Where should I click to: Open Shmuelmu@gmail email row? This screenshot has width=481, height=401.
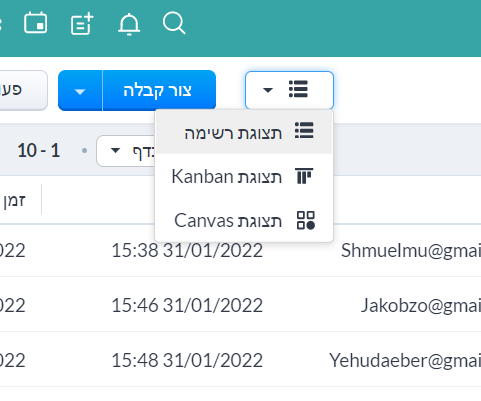(x=411, y=250)
